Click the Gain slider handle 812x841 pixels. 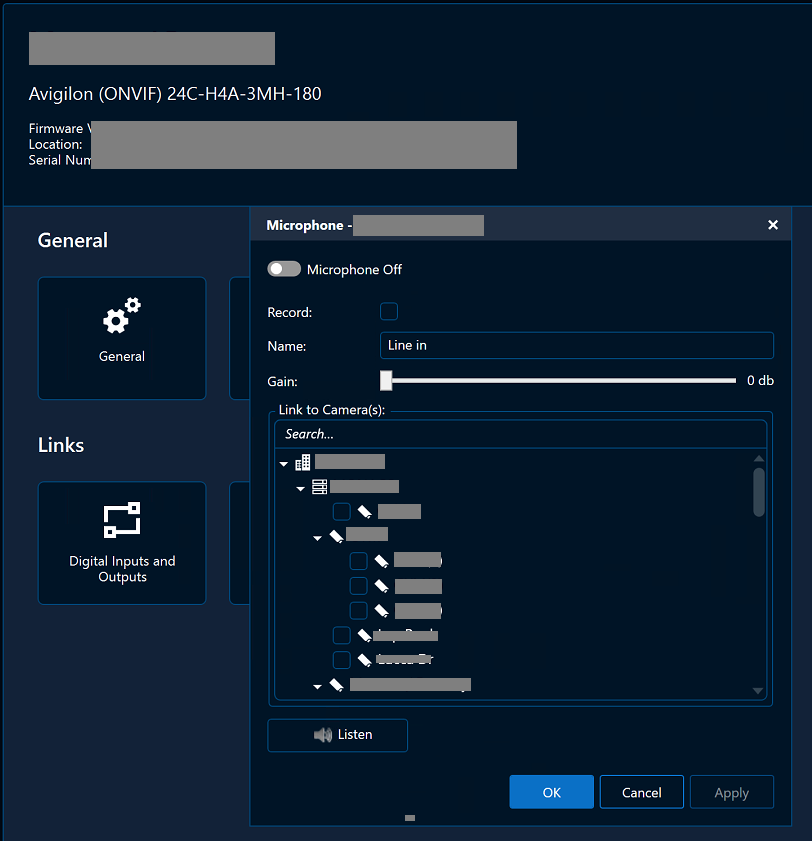tap(386, 380)
